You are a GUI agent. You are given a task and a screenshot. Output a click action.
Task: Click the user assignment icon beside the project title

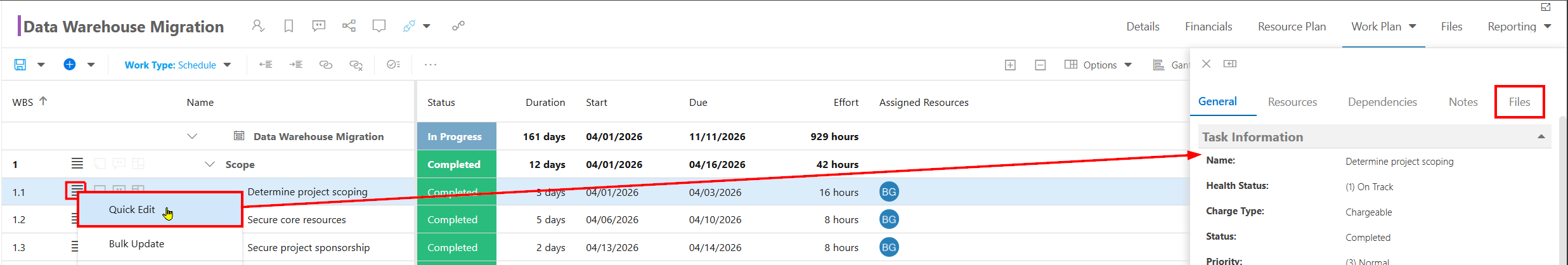pos(257,26)
